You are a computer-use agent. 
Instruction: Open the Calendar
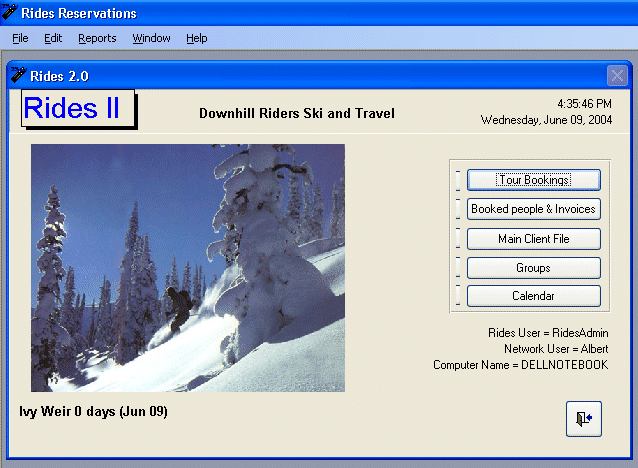(533, 296)
